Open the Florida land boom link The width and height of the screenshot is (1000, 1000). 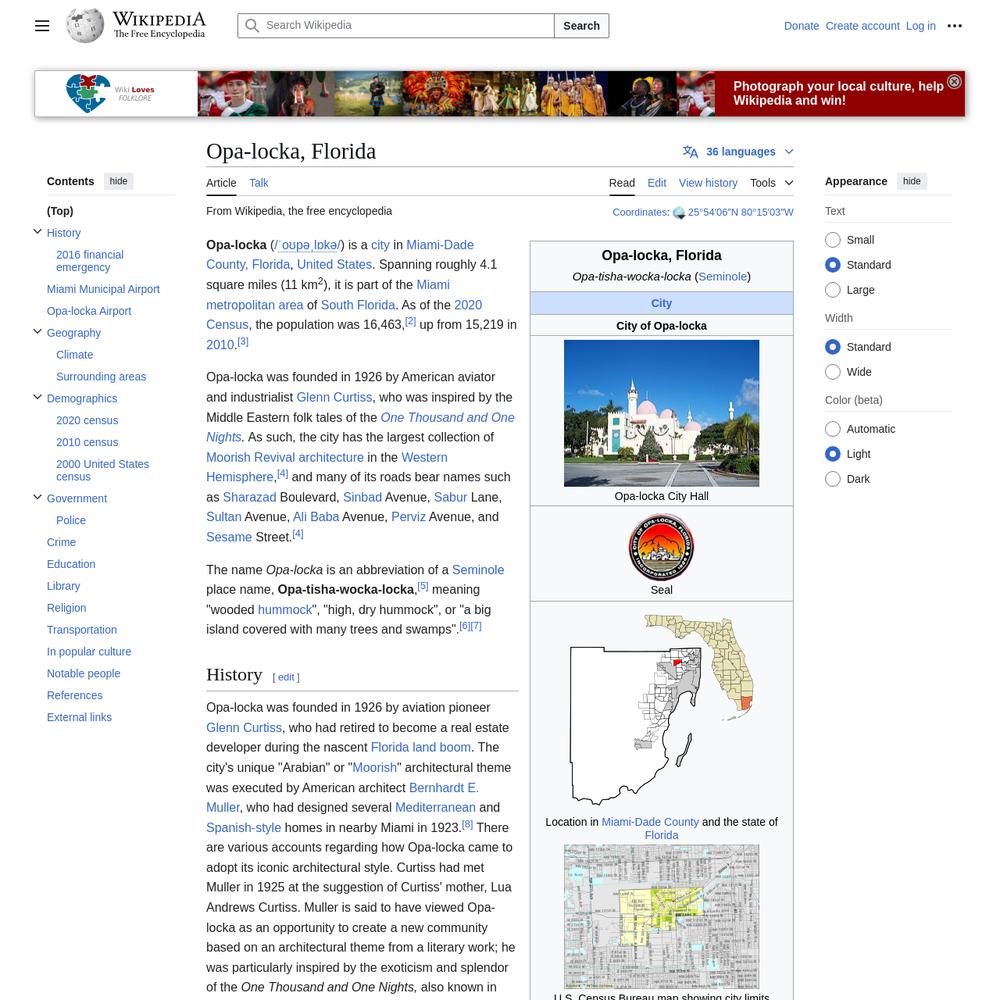click(421, 747)
